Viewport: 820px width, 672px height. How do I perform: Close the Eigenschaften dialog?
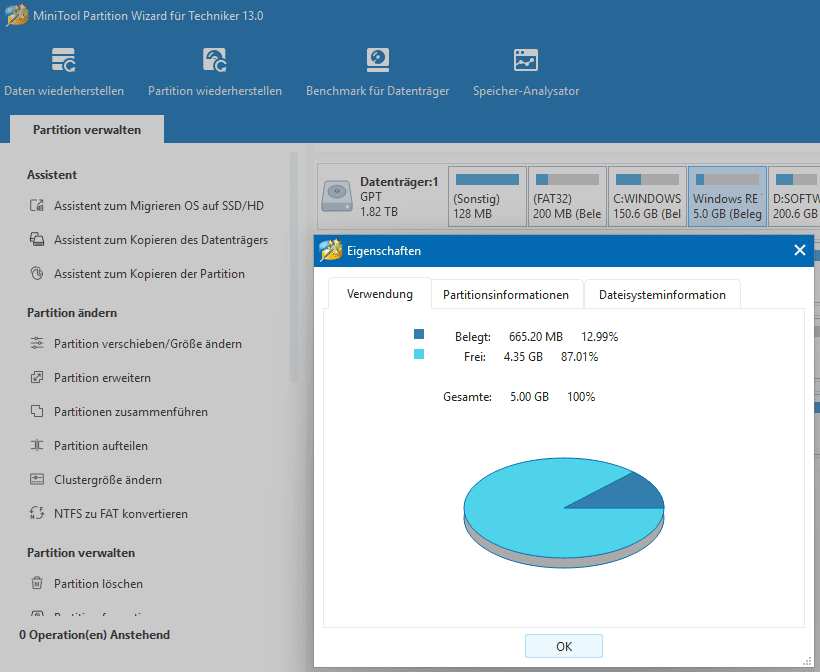pos(800,250)
